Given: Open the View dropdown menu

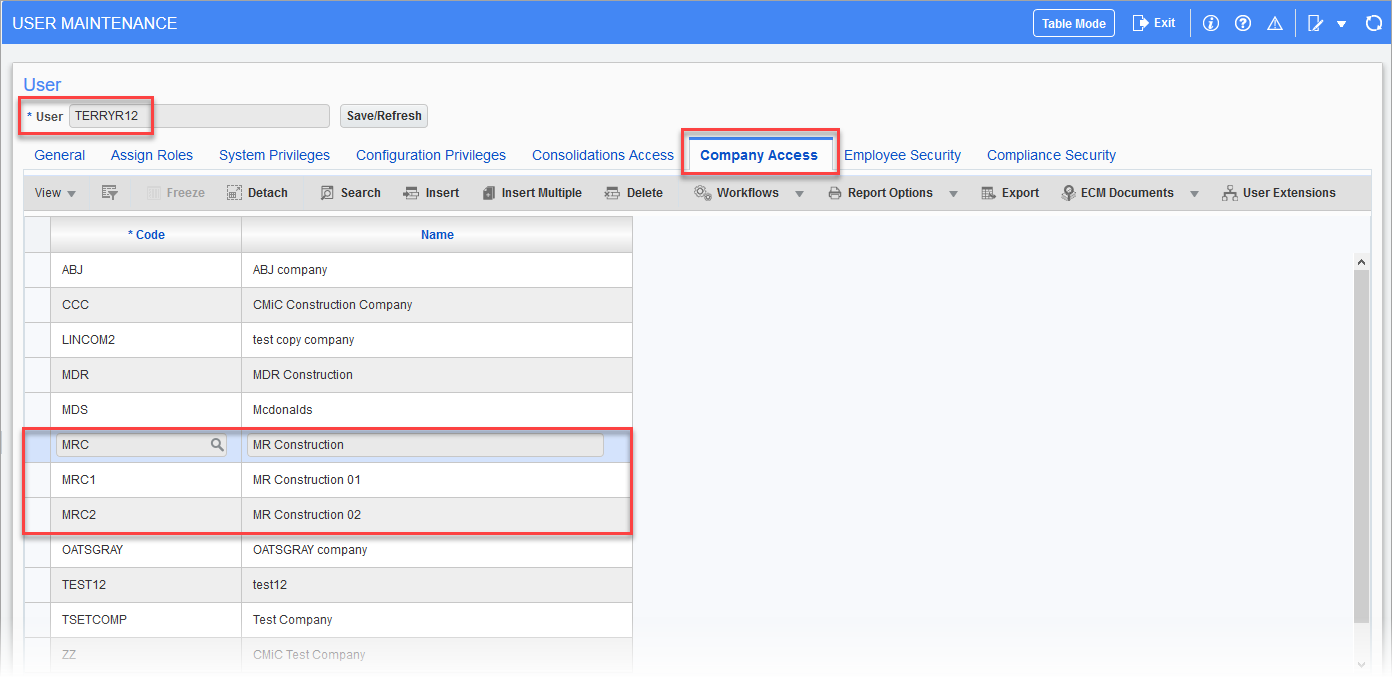Looking at the screenshot, I should coord(56,193).
